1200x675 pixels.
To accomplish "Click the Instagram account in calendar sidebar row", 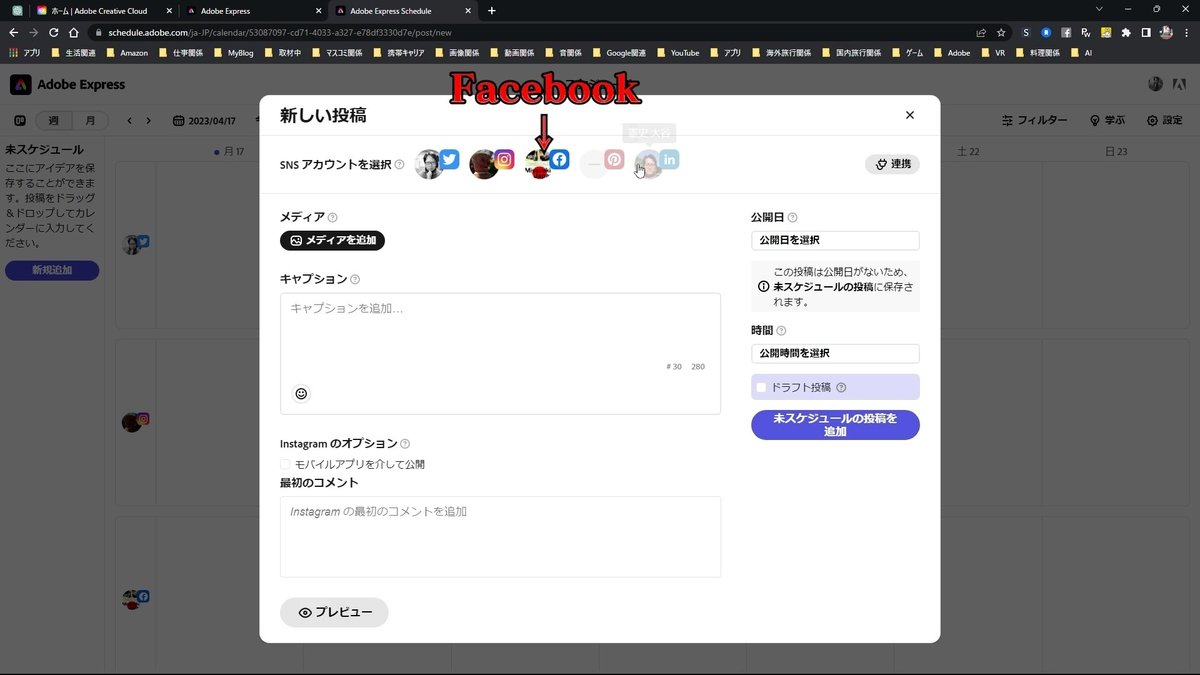I will tap(135, 422).
